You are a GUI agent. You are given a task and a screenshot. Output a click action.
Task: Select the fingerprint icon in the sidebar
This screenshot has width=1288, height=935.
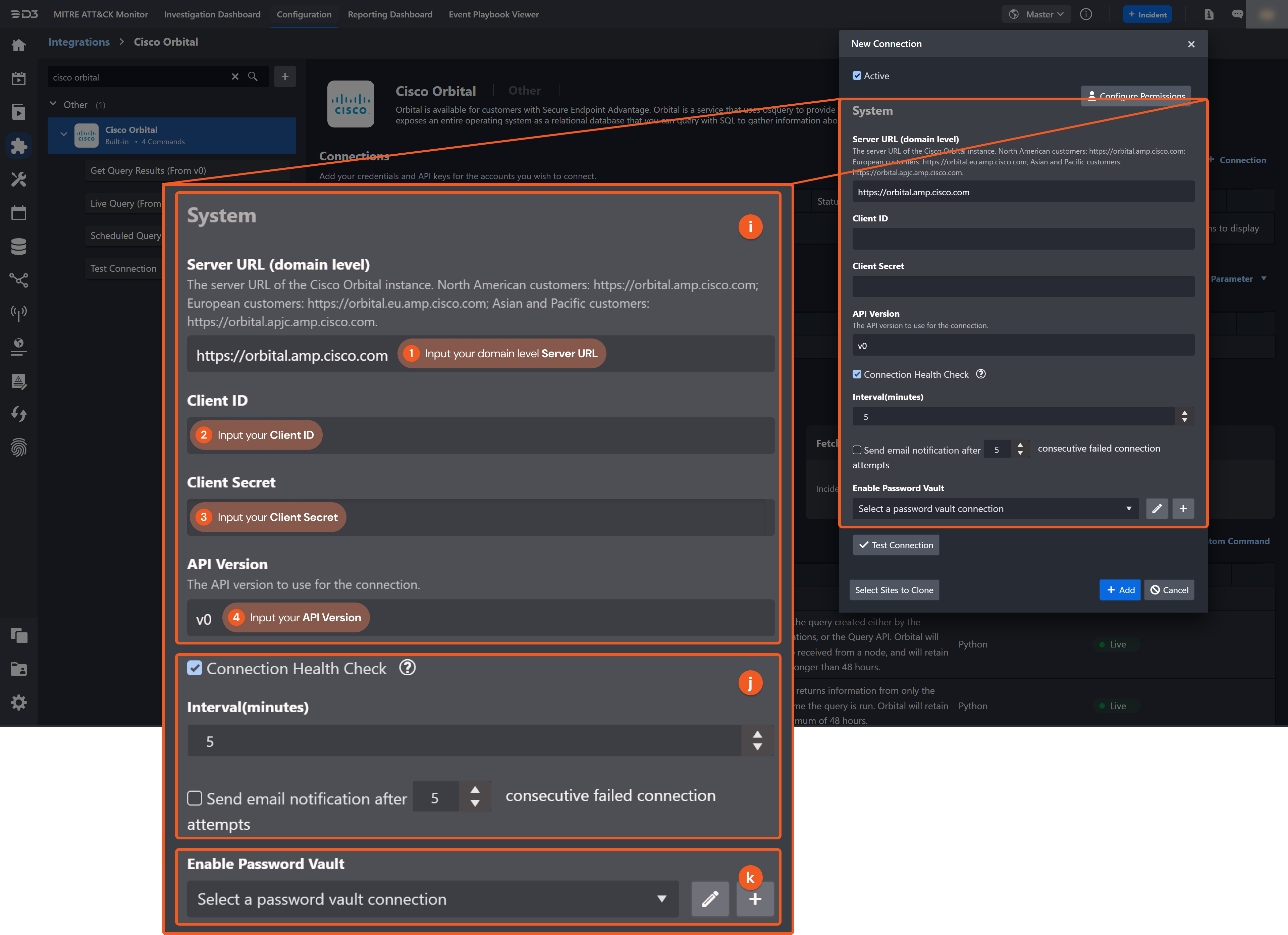19,448
